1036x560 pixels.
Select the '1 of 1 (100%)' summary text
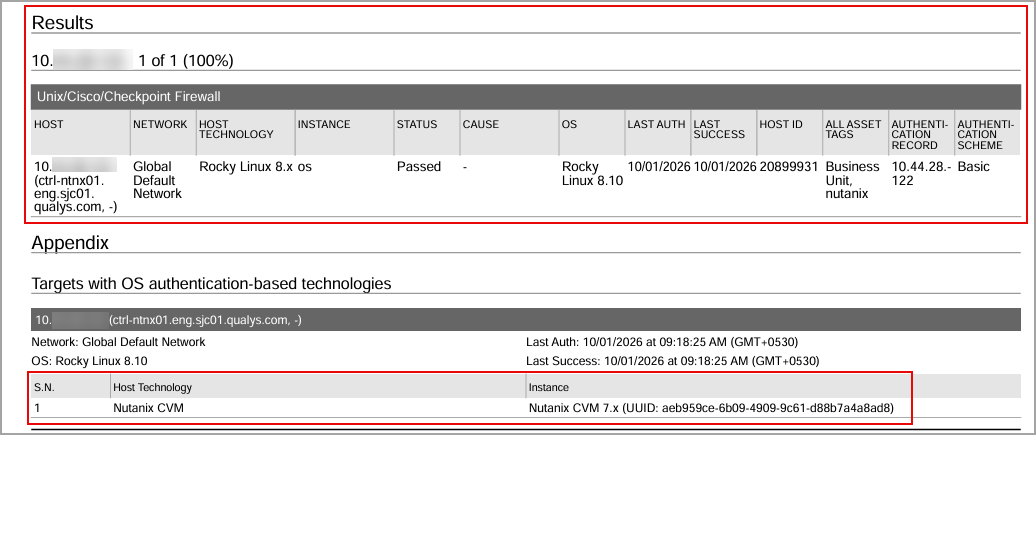tap(186, 61)
